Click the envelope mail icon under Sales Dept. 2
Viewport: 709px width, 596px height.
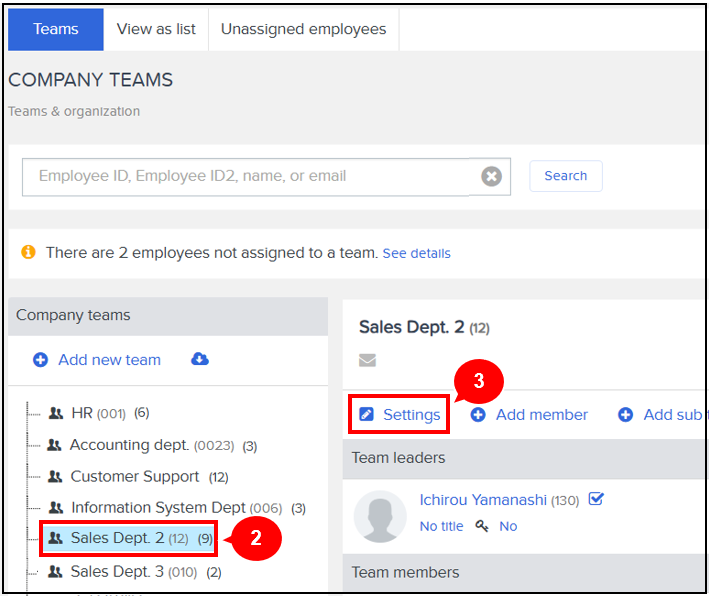(x=367, y=360)
